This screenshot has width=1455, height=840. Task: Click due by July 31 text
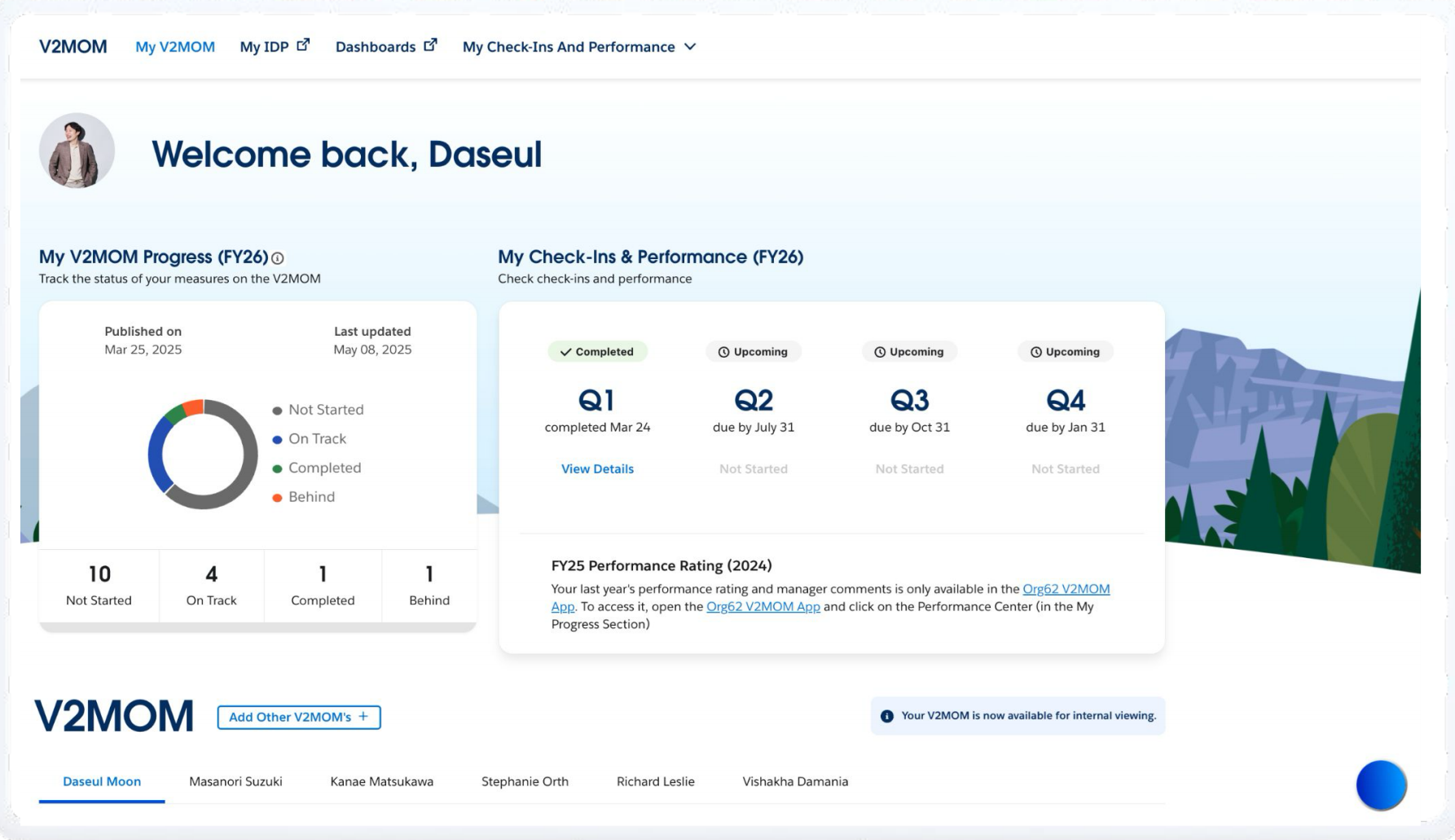tap(754, 428)
